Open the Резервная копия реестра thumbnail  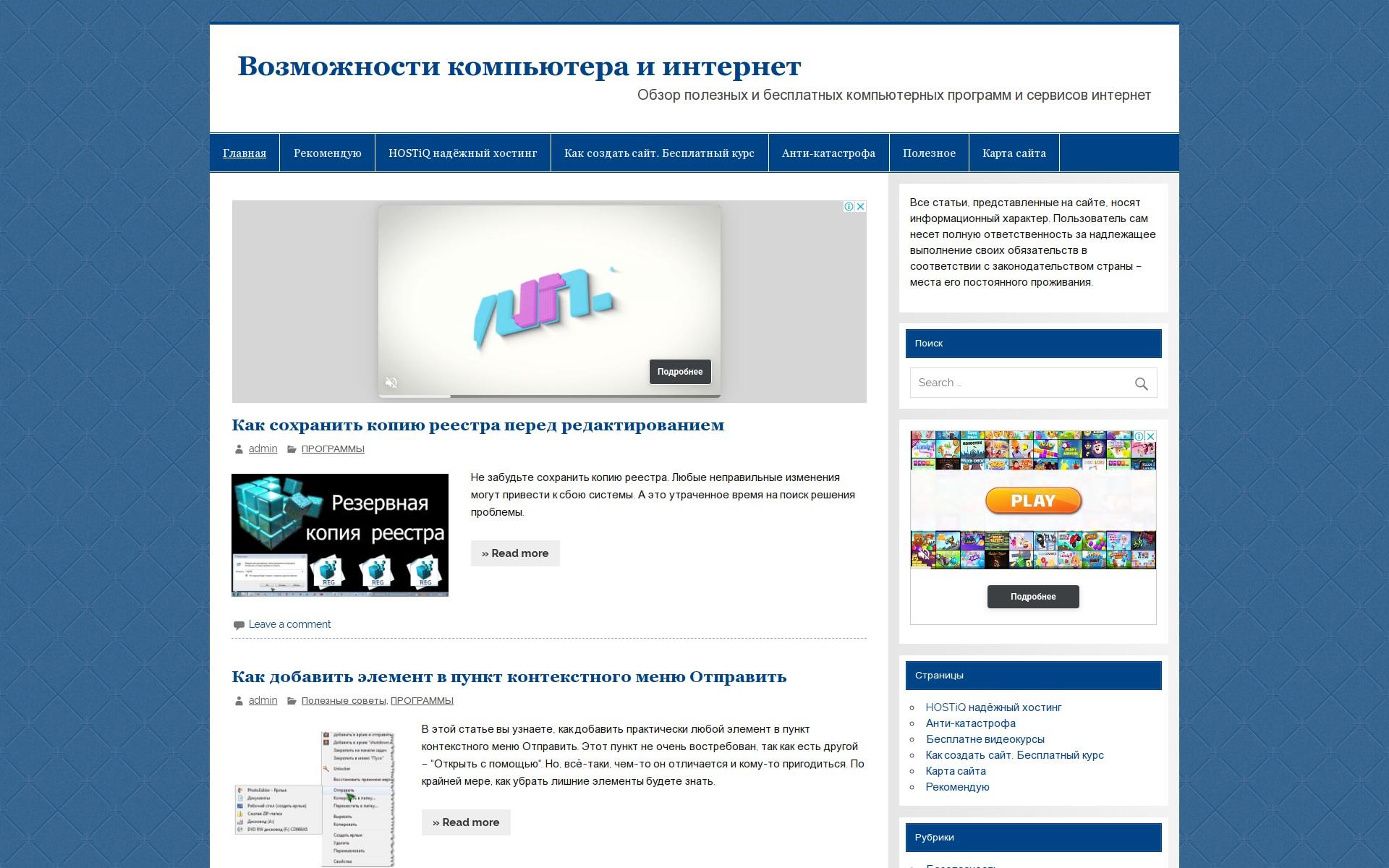click(x=340, y=535)
